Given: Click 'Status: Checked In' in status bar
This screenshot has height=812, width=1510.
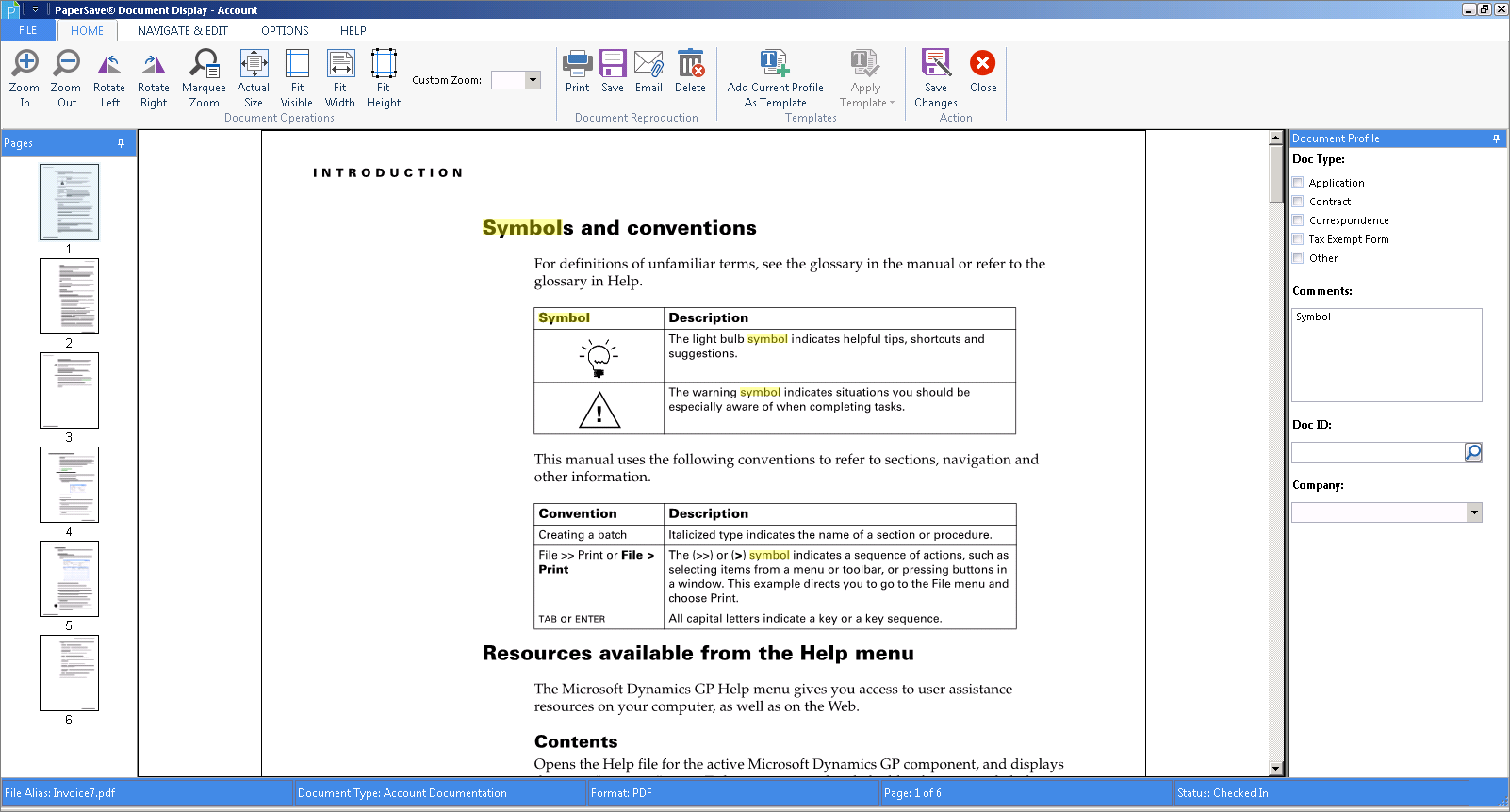Looking at the screenshot, I should (1223, 793).
